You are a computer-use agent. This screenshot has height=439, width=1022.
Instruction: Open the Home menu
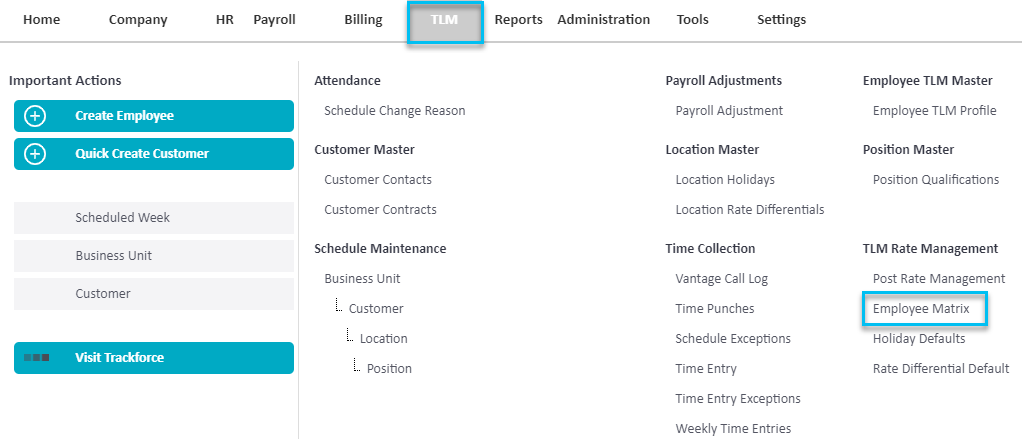pyautogui.click(x=42, y=20)
